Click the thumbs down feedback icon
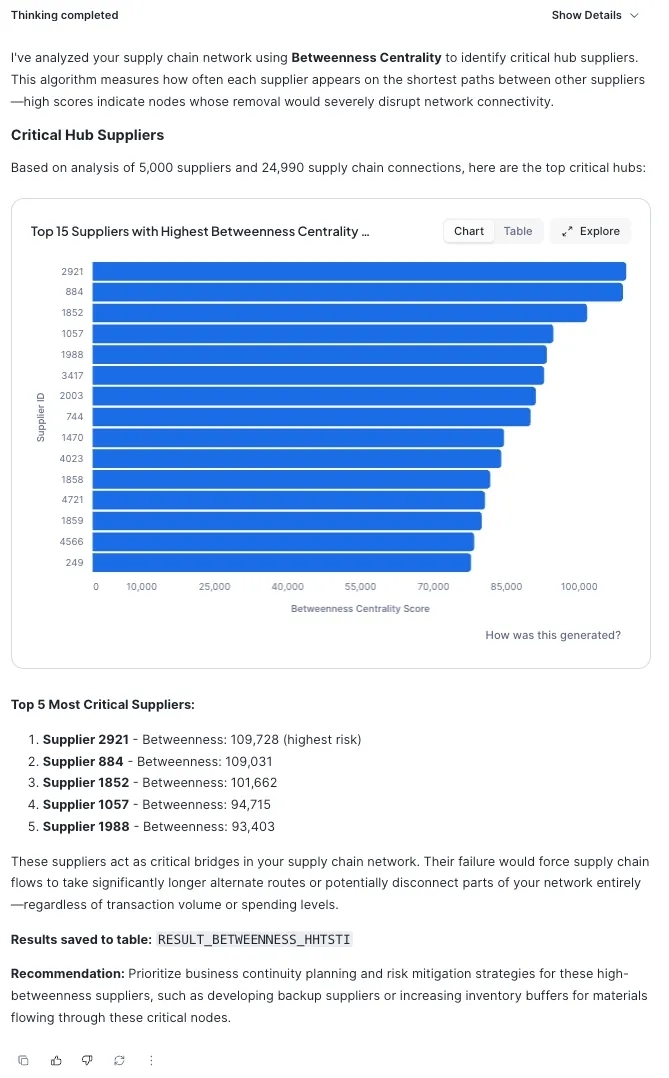669x1078 pixels. coord(87,1060)
